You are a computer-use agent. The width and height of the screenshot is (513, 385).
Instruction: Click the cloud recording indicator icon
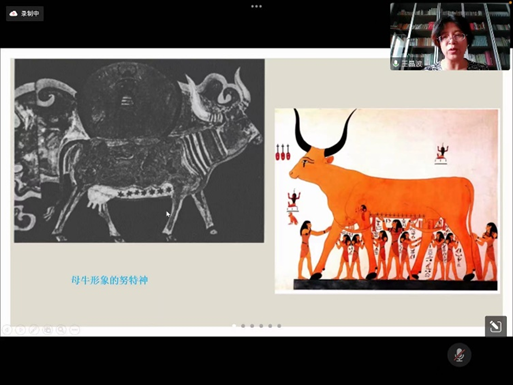(x=13, y=14)
